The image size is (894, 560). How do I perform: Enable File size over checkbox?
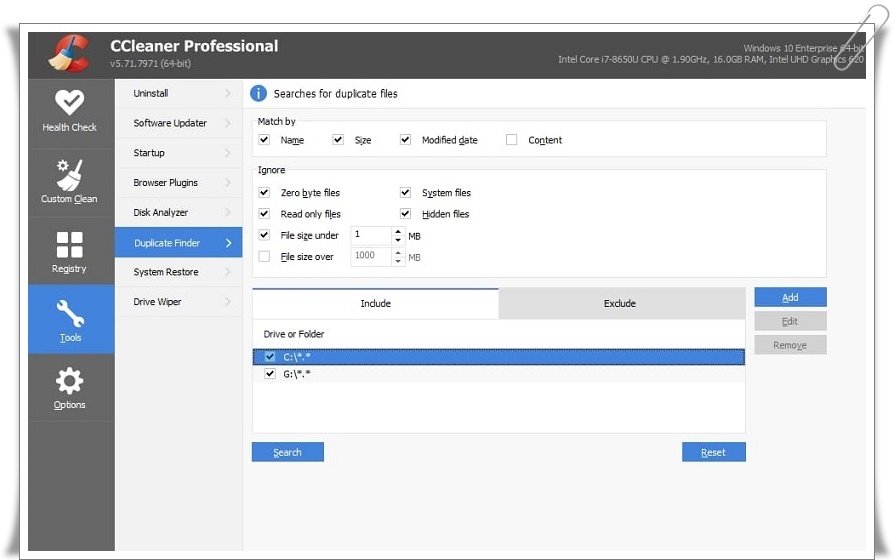point(264,256)
